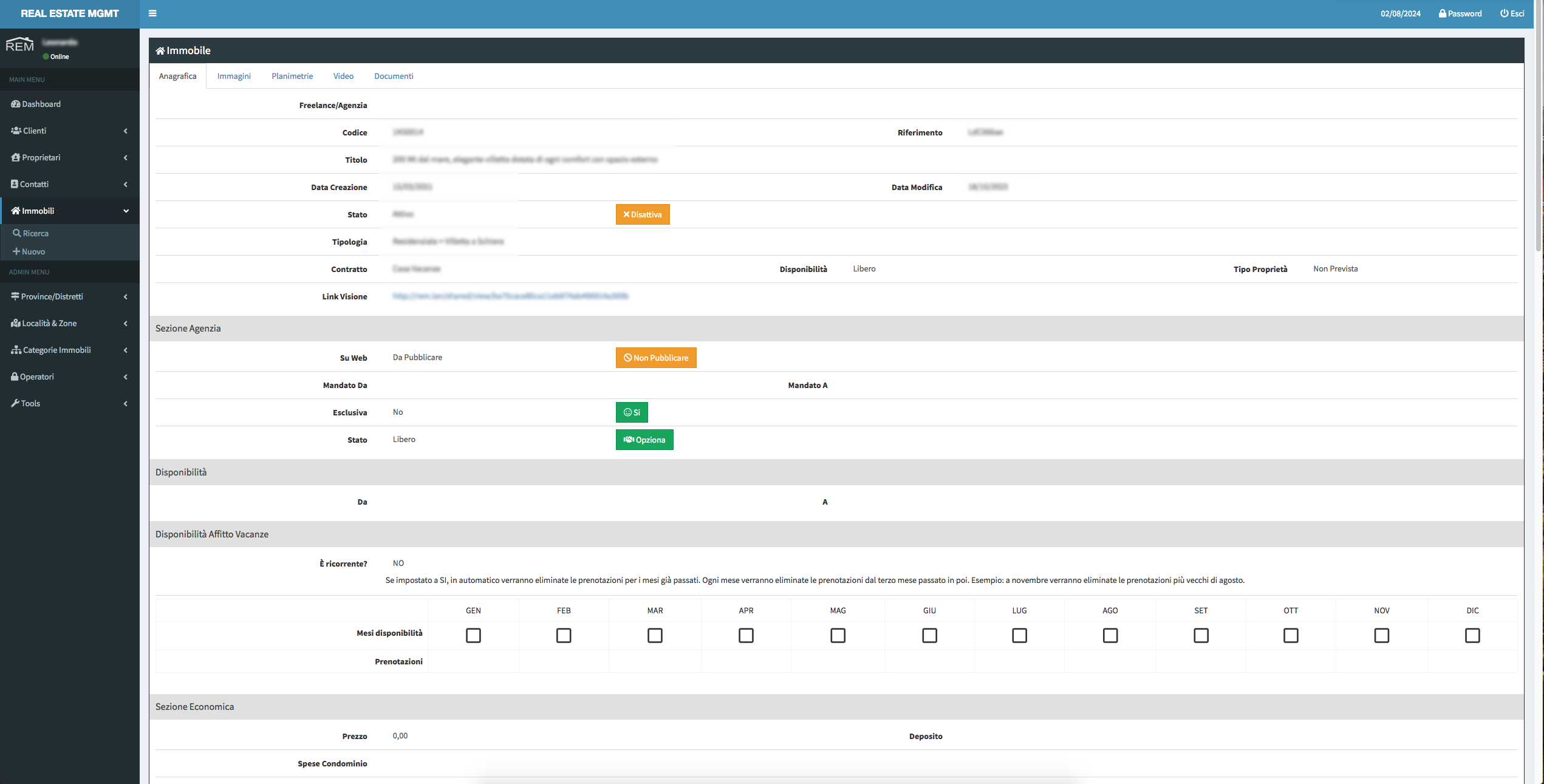Open the Documenti tab

(394, 76)
